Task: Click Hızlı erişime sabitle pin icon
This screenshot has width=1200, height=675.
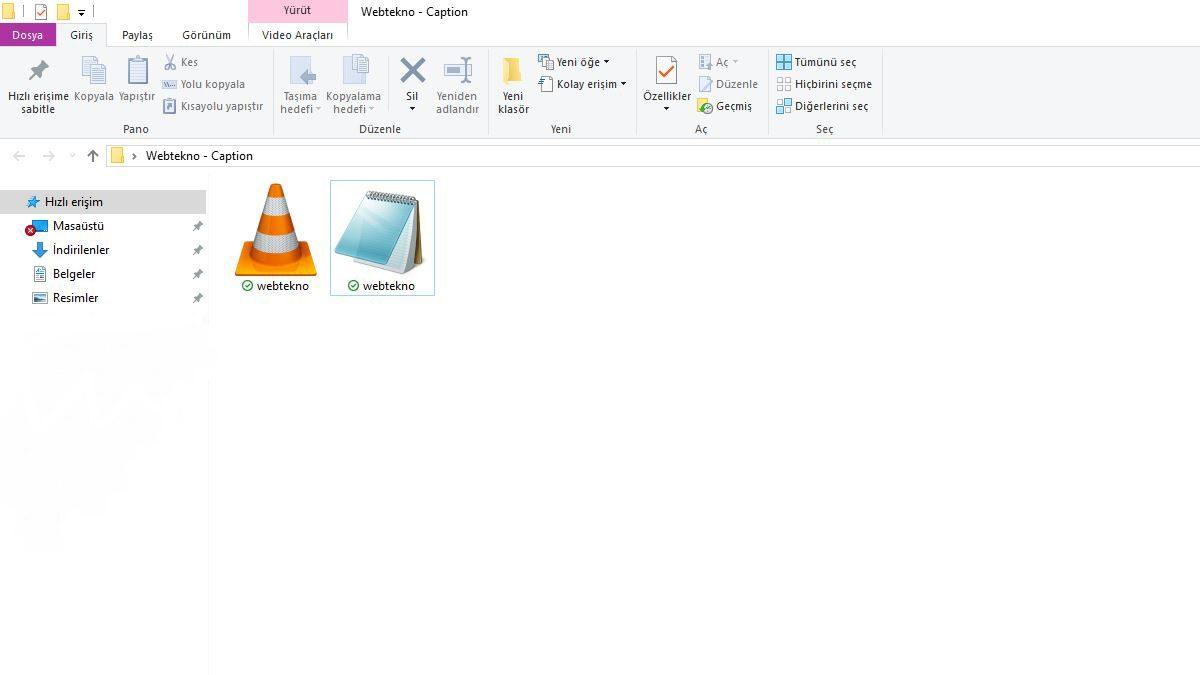Action: pyautogui.click(x=38, y=71)
